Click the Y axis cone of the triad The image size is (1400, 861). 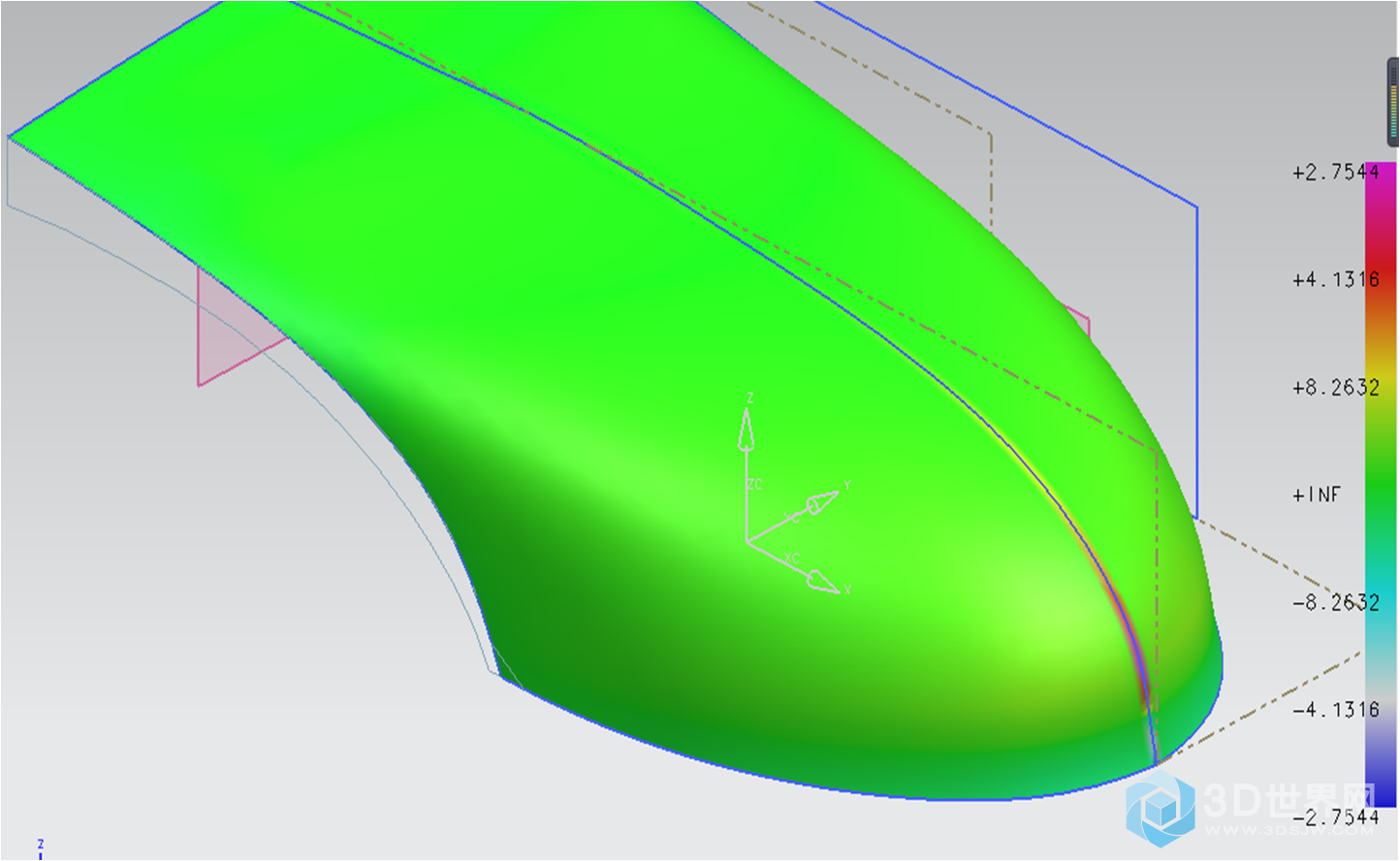pyautogui.click(x=822, y=503)
